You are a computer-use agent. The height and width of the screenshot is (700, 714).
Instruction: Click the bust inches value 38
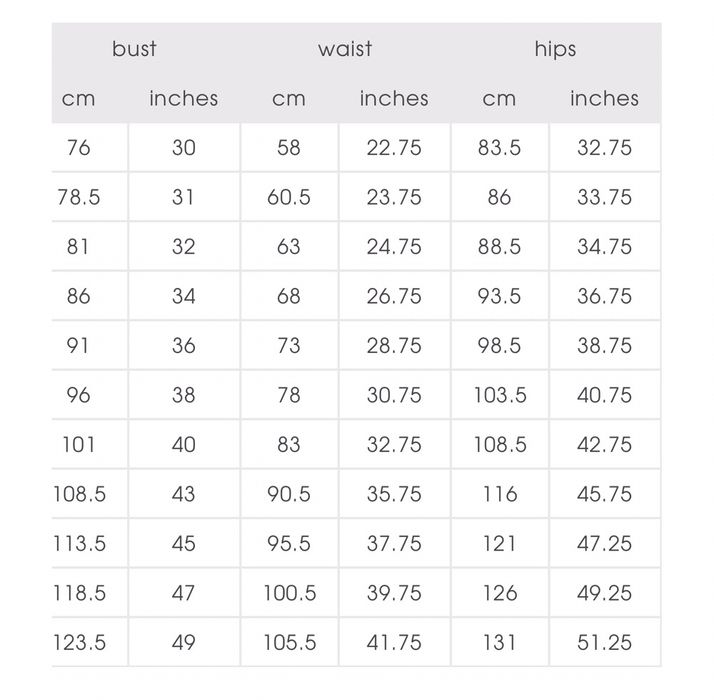coord(183,395)
